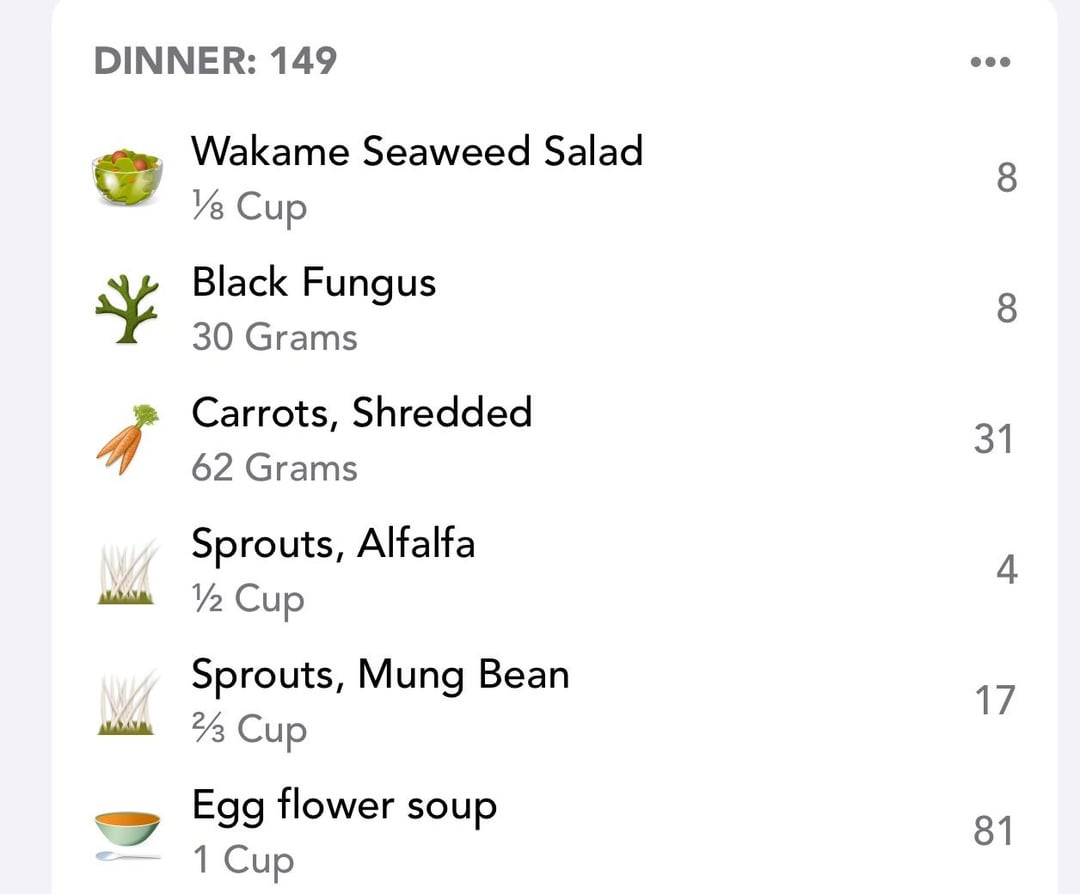Tap the 17 calorie value for mung bean
The height and width of the screenshot is (894, 1080).
(x=995, y=700)
